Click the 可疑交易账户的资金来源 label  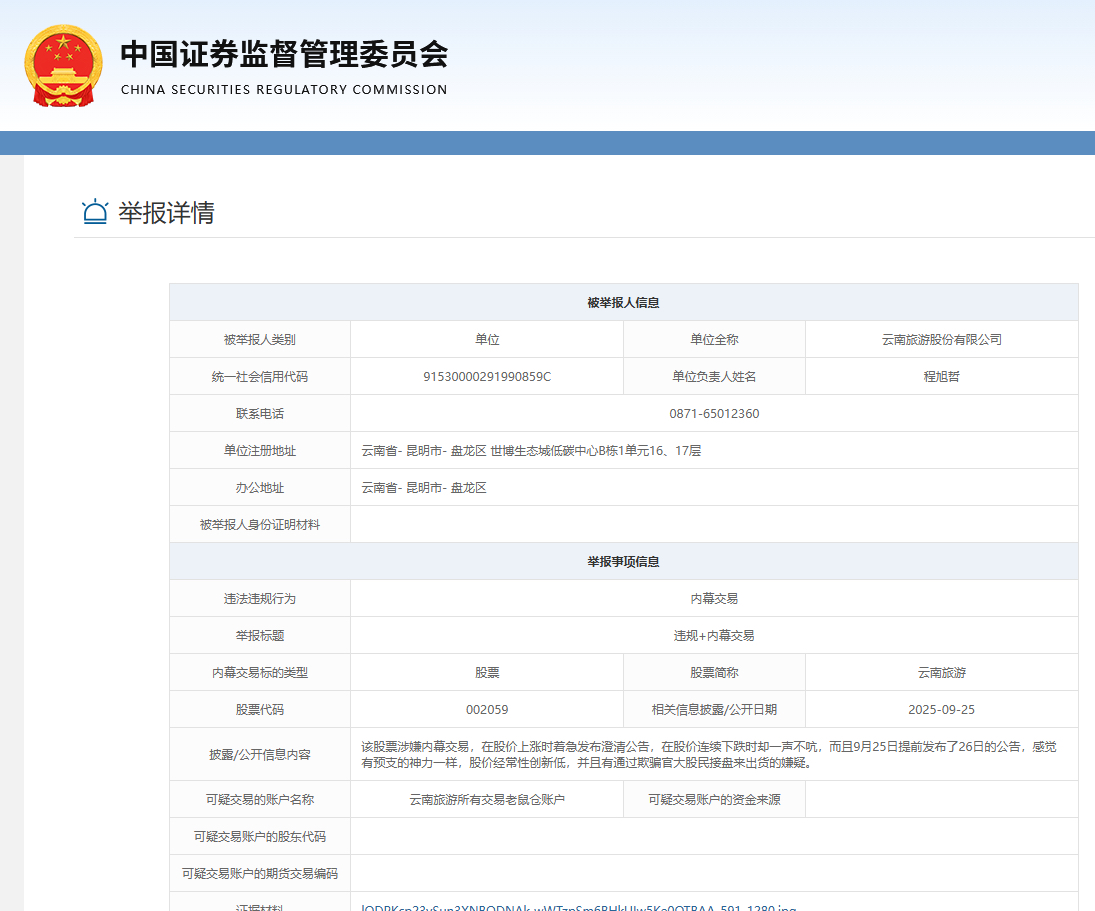(x=714, y=799)
